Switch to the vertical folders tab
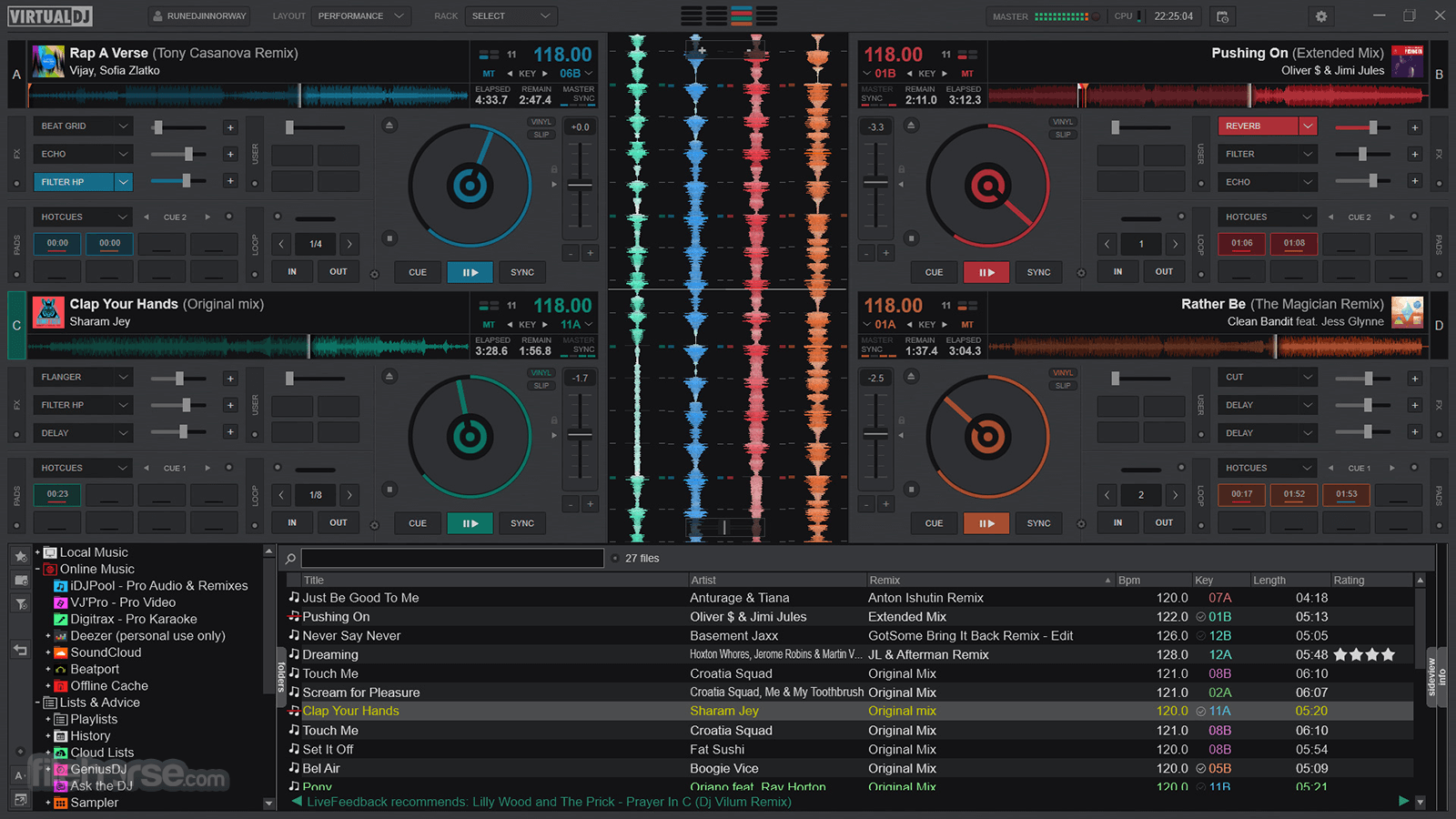The height and width of the screenshot is (819, 1456). [x=281, y=678]
